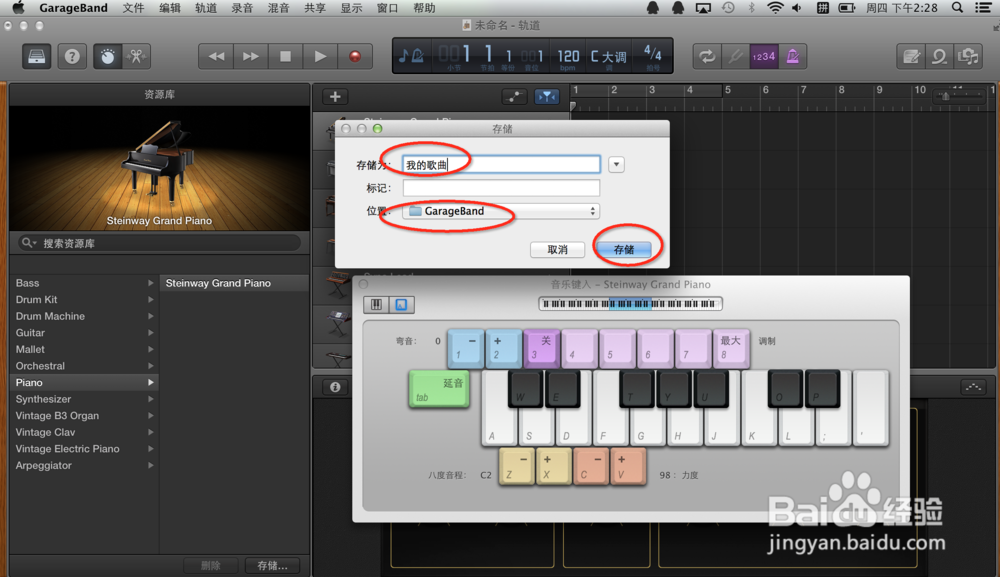Open the 轨道 menu
This screenshot has width=1000, height=577.
206,8
